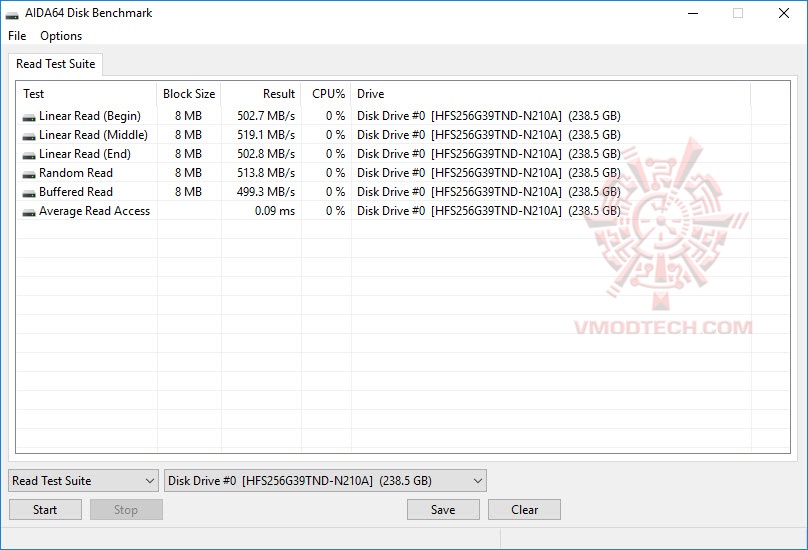This screenshot has width=808, height=550.
Task: Select the Buffered Read row label
Action: 76,192
